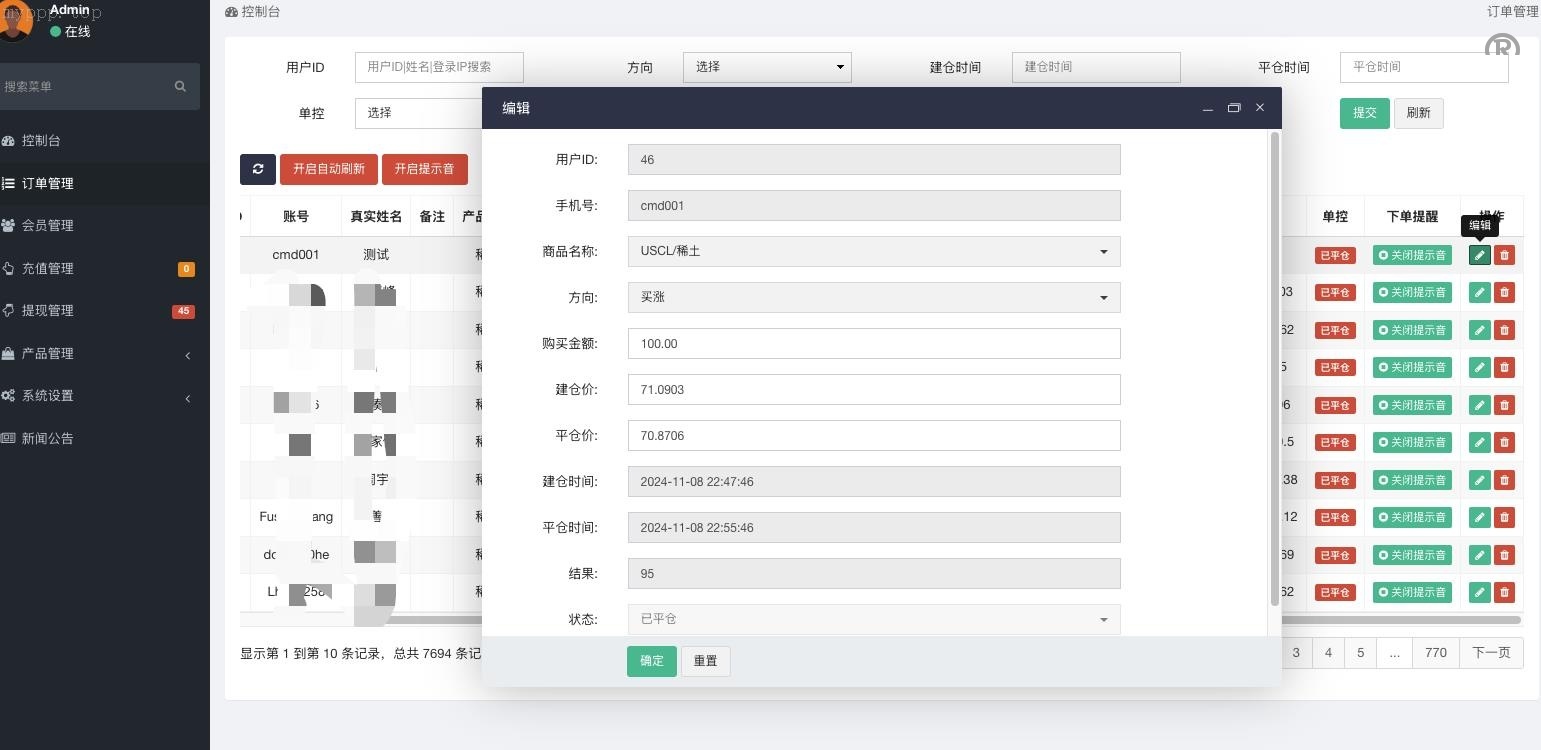Screen dimensions: 1541x750
Task: Toggle 开启自动刷新 auto refresh button
Action: pos(329,169)
